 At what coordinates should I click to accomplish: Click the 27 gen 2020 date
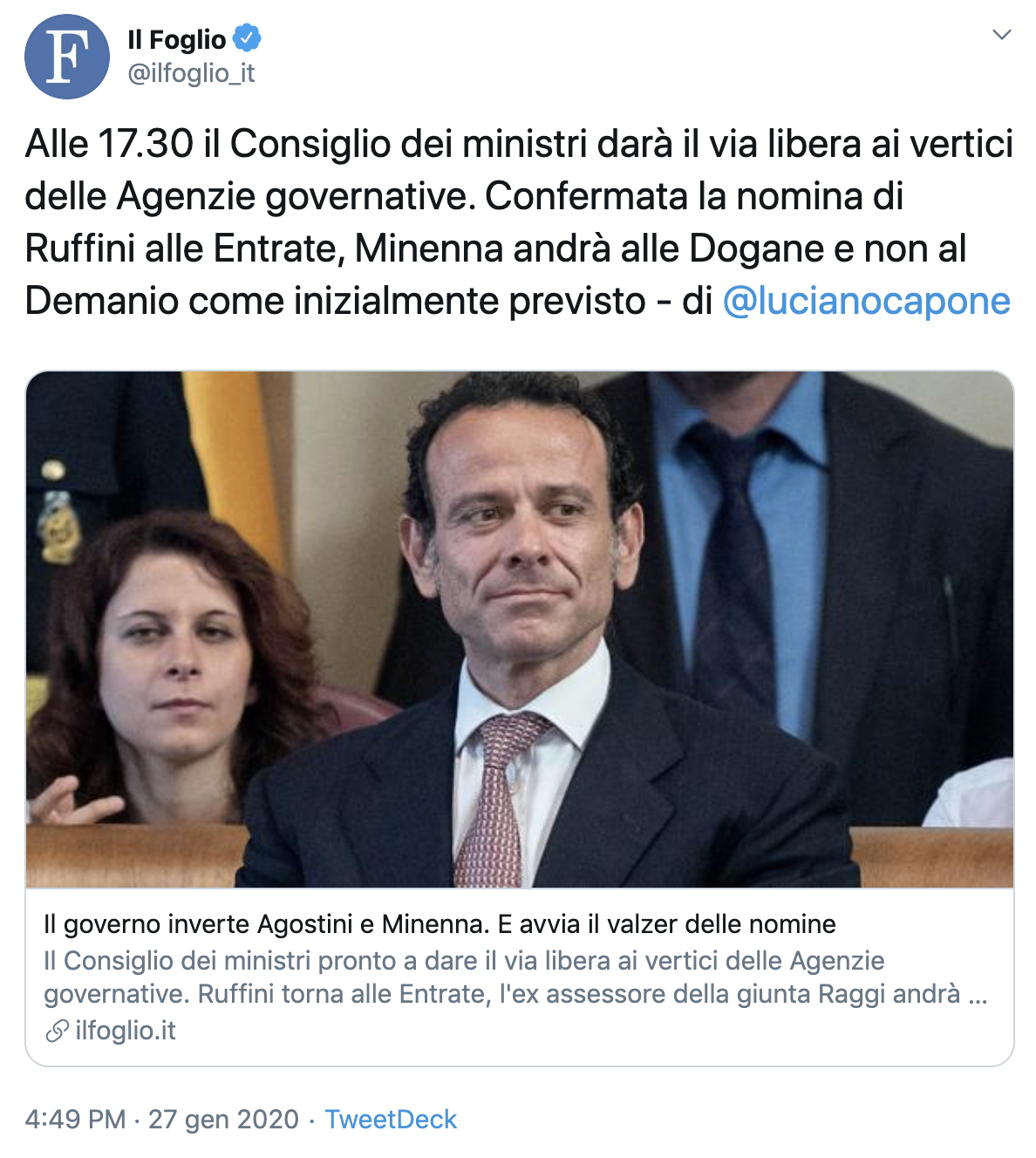223,1120
